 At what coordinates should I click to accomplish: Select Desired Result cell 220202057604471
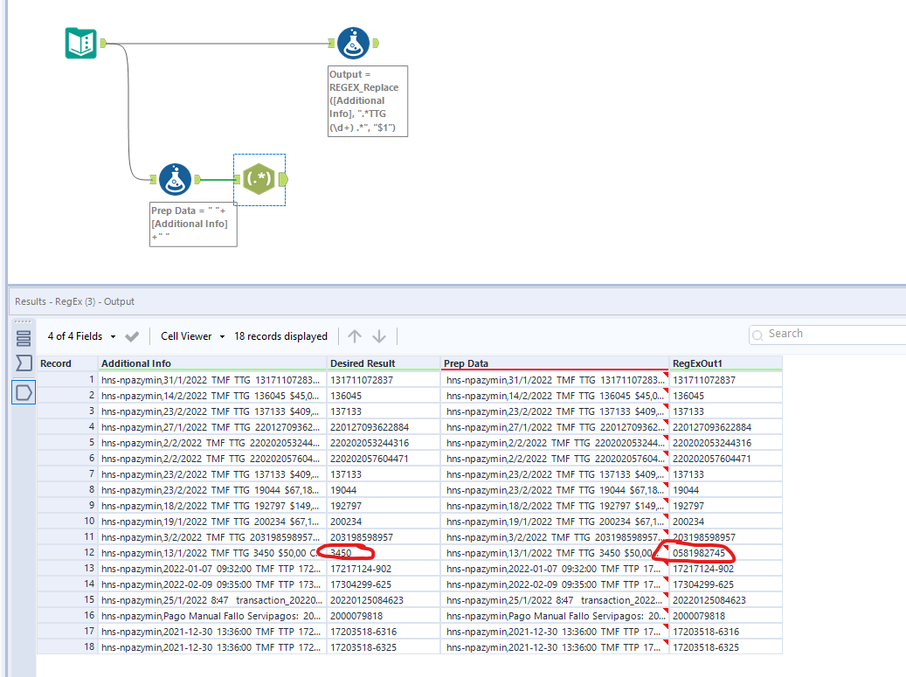(383, 459)
